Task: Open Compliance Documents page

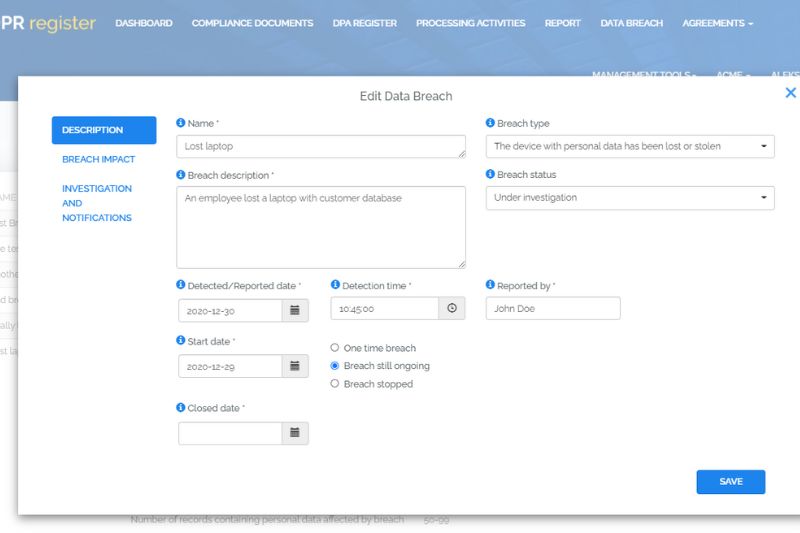Action: click(253, 23)
